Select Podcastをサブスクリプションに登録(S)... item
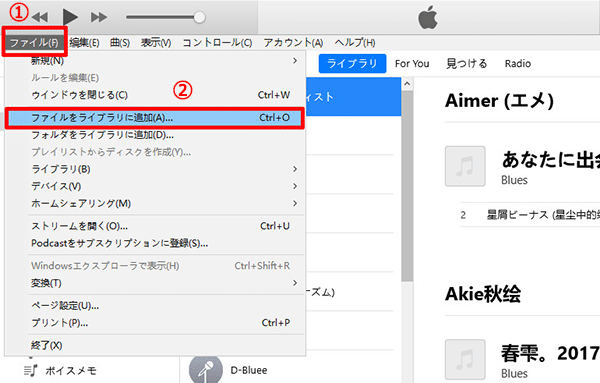Viewport: 600px width, 383px height. pos(155,243)
